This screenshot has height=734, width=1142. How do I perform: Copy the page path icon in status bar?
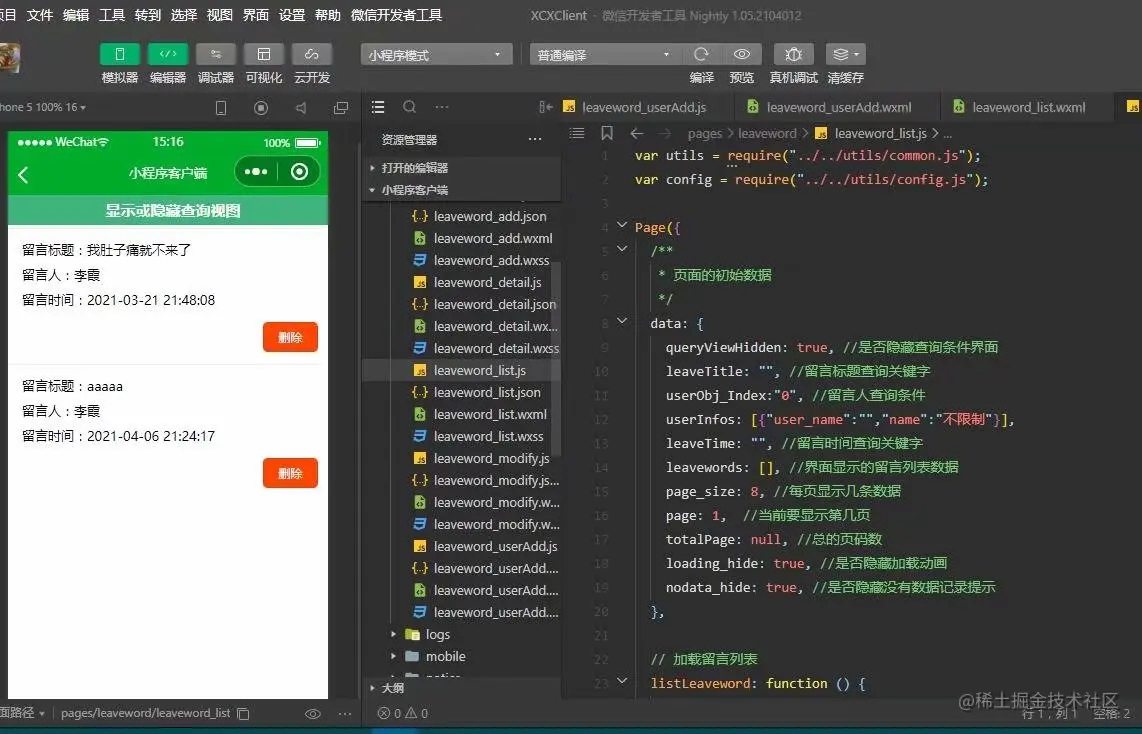243,714
